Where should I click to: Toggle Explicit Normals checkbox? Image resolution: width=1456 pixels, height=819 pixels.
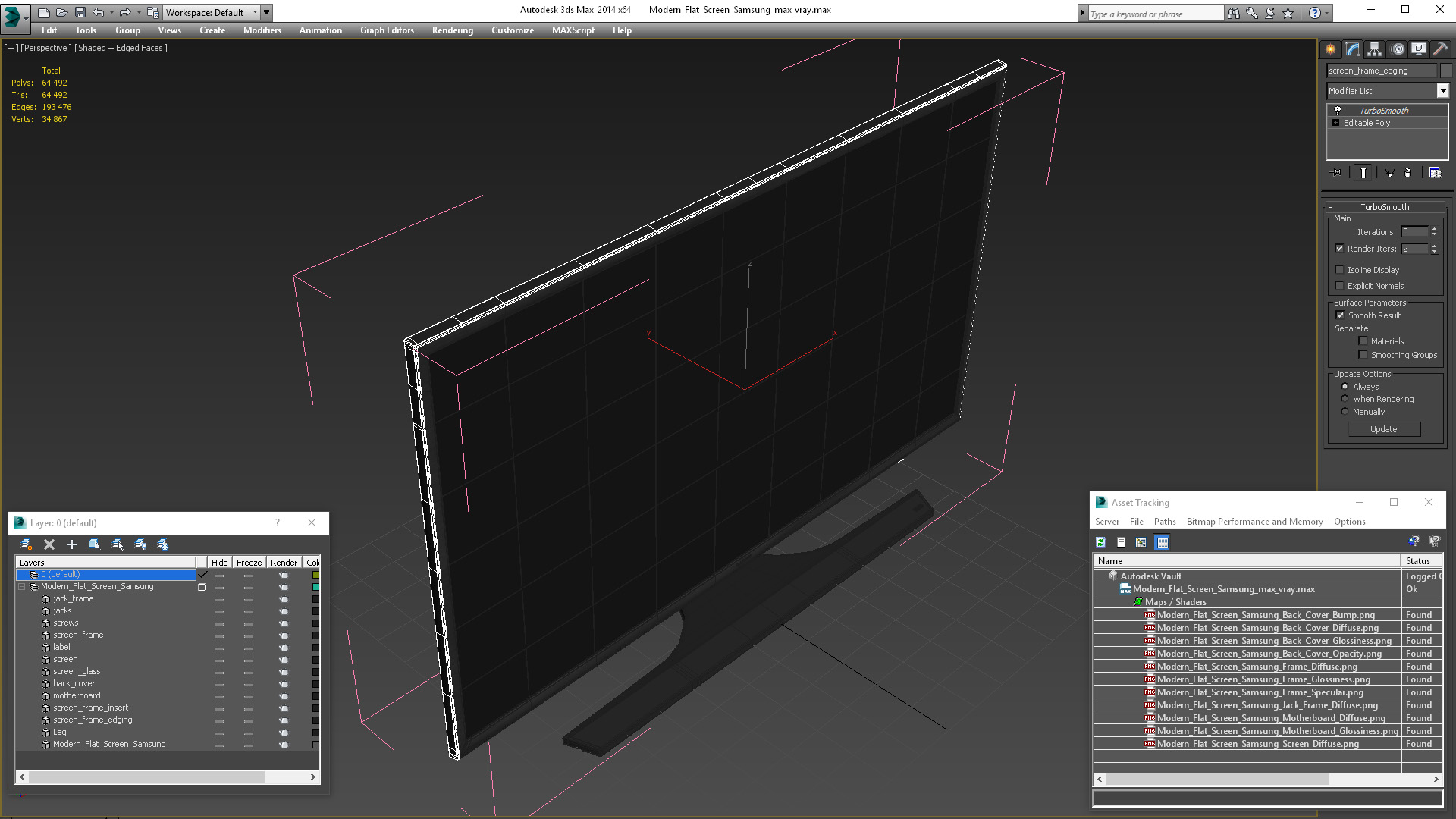pyautogui.click(x=1339, y=286)
